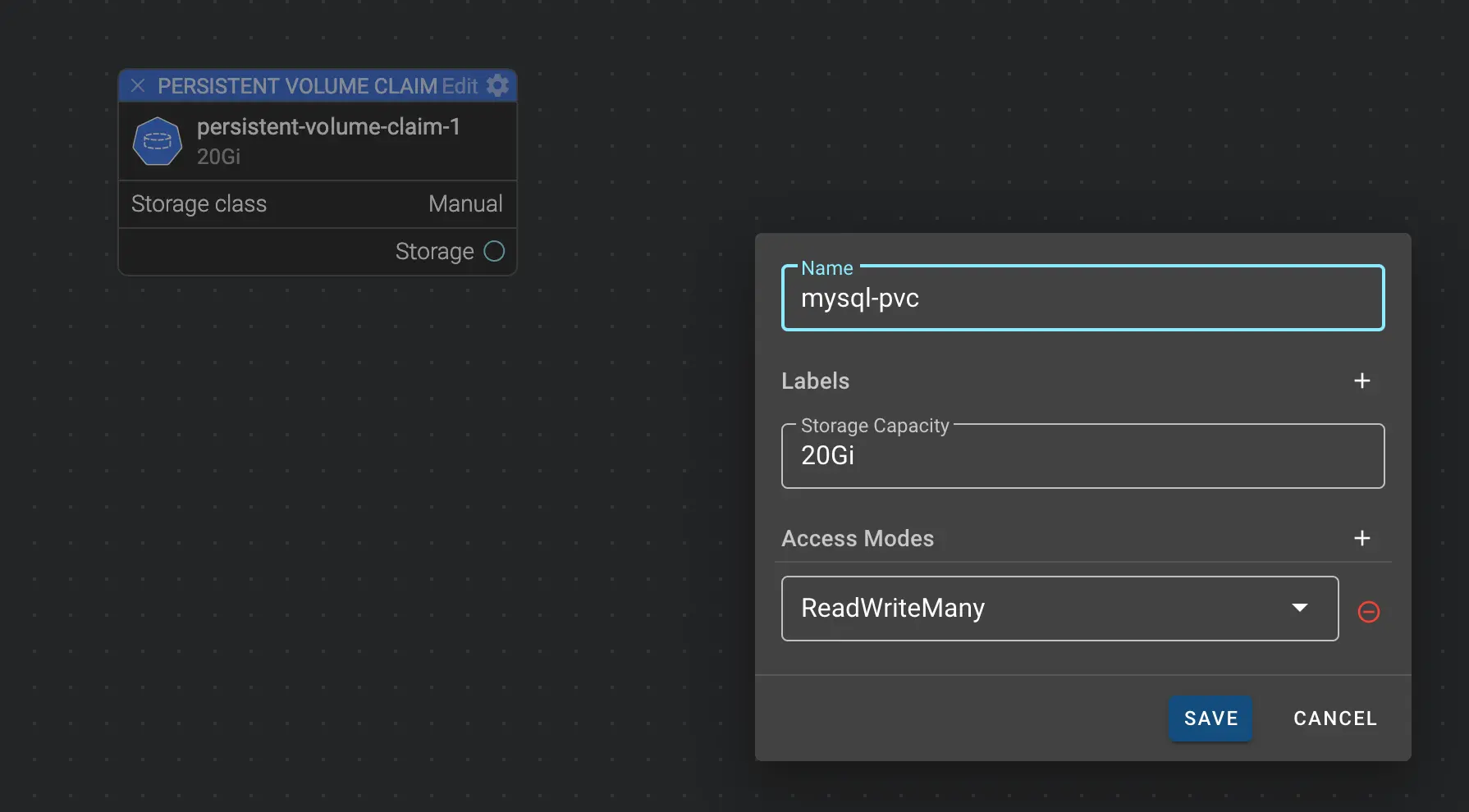Viewport: 1469px width, 812px height.
Task: Click the Edit link in node header
Action: click(x=460, y=86)
